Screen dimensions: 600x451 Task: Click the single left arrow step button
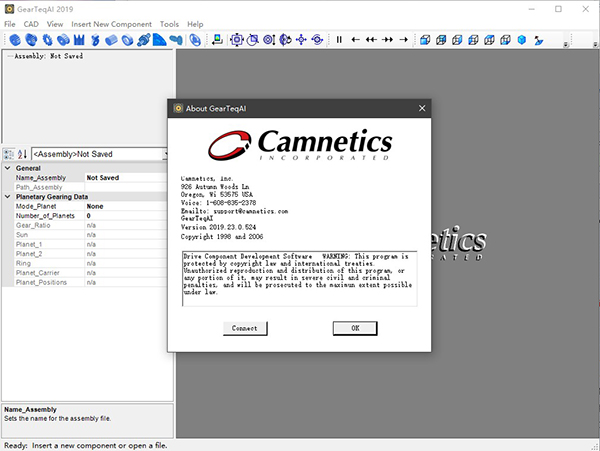[356, 40]
